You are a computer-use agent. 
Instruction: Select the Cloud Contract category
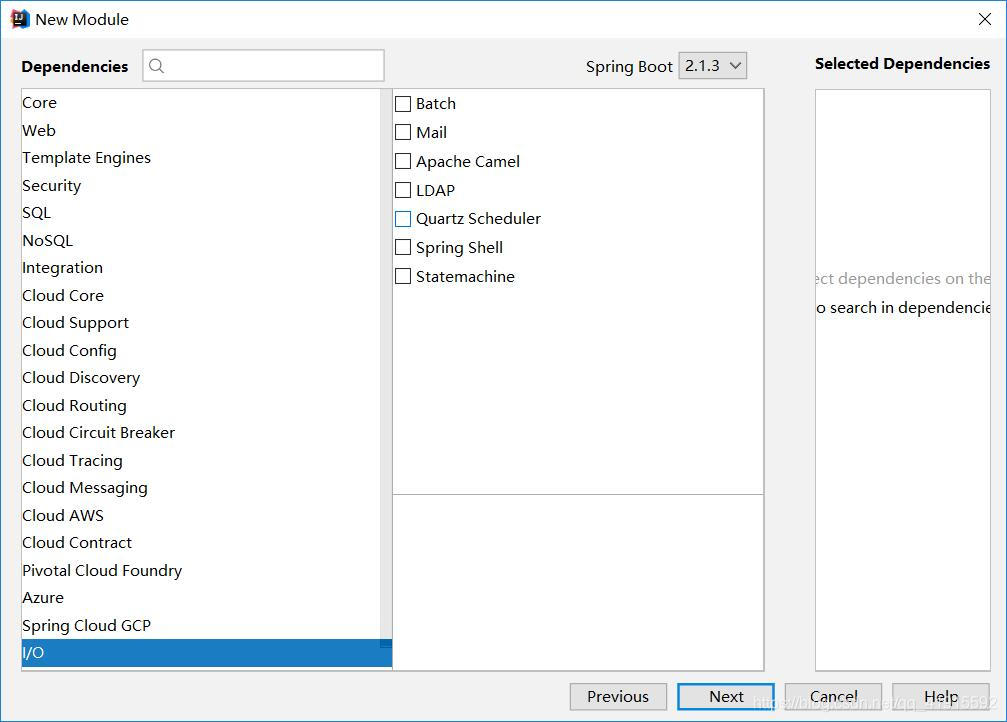(x=200, y=543)
